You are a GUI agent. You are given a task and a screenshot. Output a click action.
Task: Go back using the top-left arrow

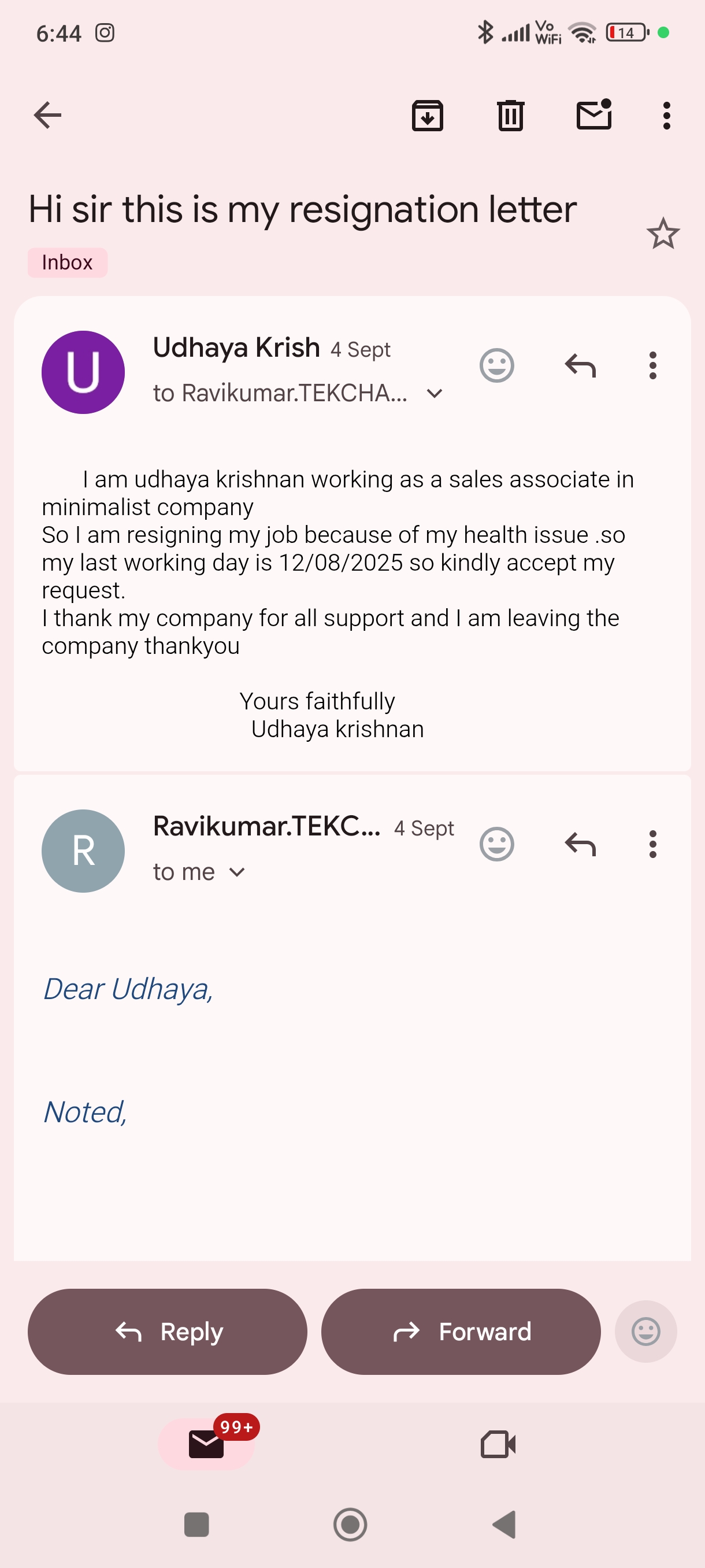[47, 115]
